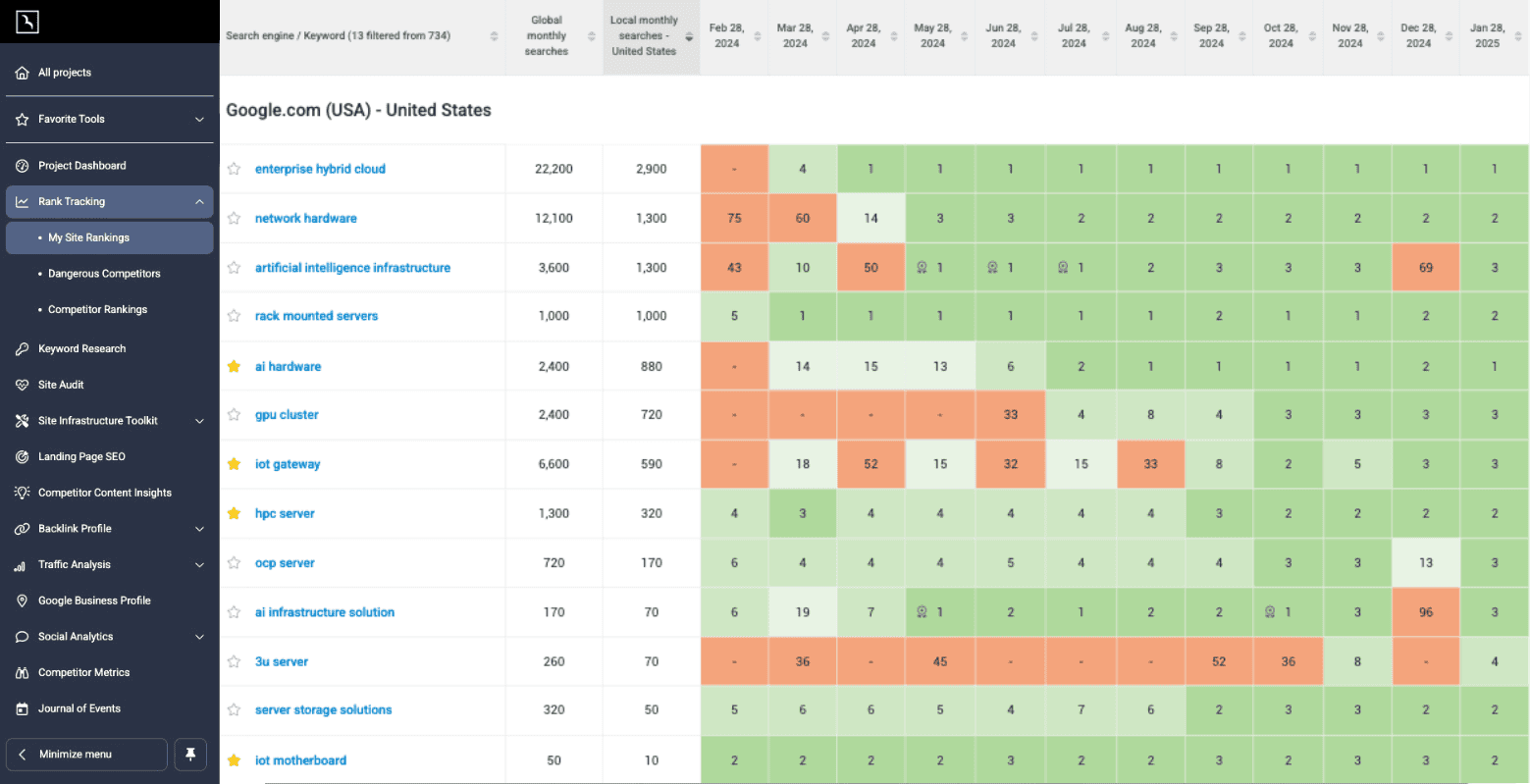Click the red rank 69 cell for Dec 28
Image resolution: width=1530 pixels, height=784 pixels.
click(1425, 268)
